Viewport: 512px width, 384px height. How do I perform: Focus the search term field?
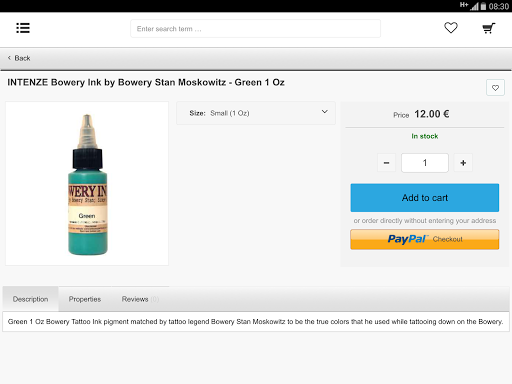point(255,29)
